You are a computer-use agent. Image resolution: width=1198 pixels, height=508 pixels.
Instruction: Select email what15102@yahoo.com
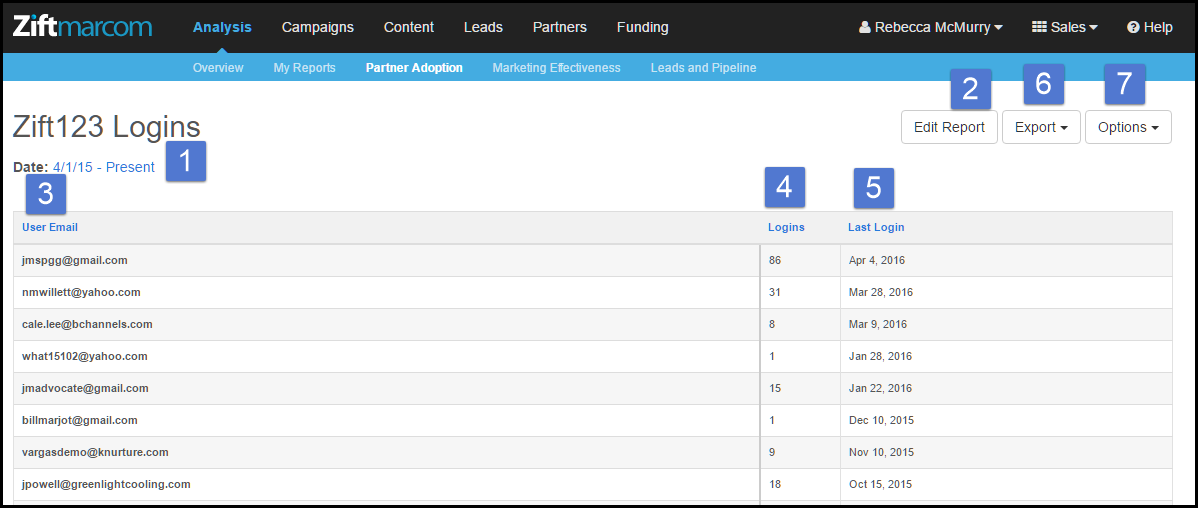85,357
